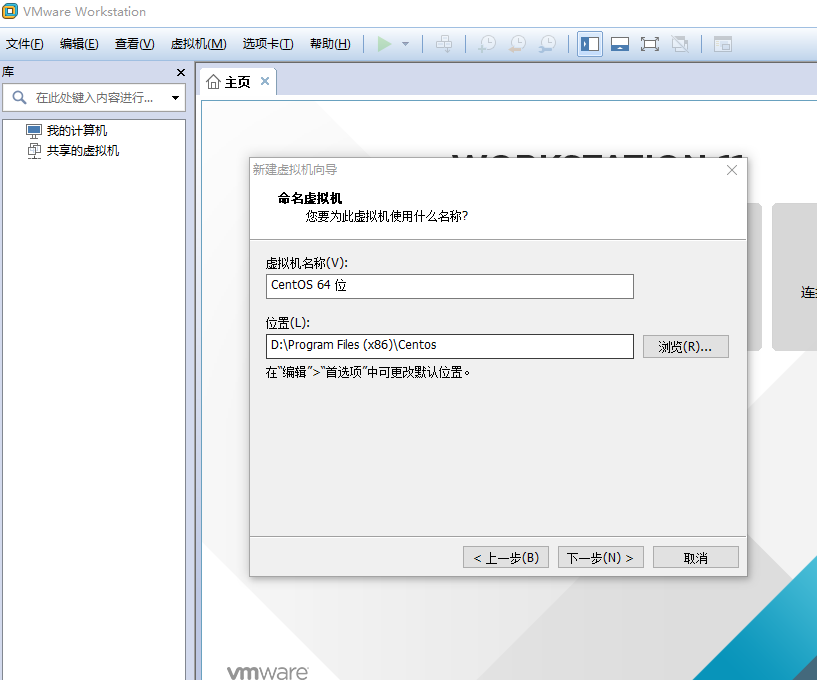
Task: Open the 选项卡(T) menu
Action: [x=268, y=44]
